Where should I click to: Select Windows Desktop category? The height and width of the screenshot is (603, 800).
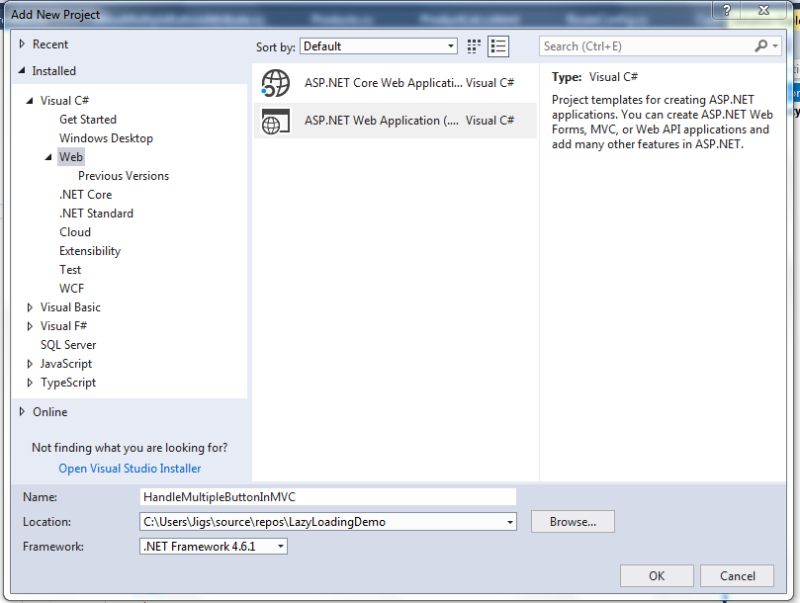106,138
